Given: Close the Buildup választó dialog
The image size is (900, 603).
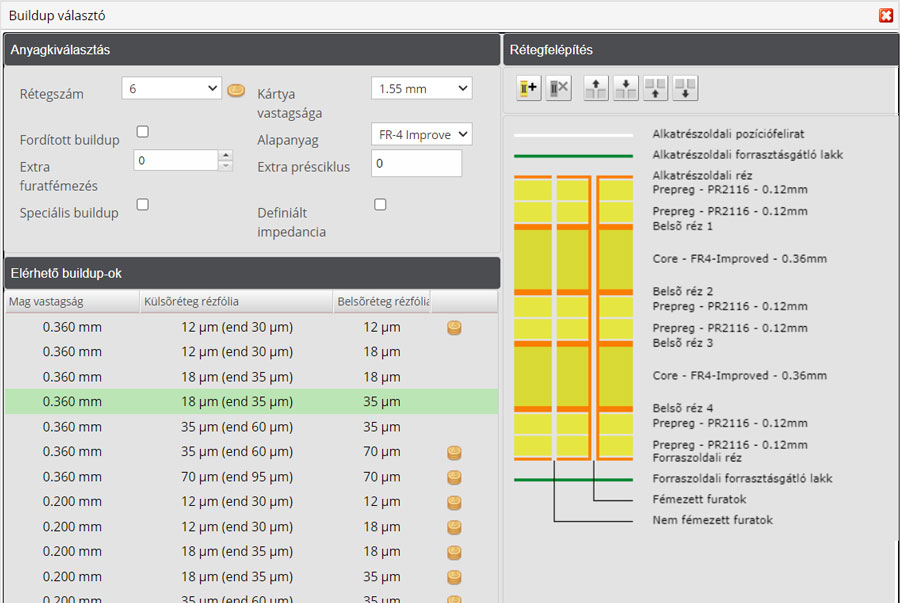Looking at the screenshot, I should click(885, 15).
